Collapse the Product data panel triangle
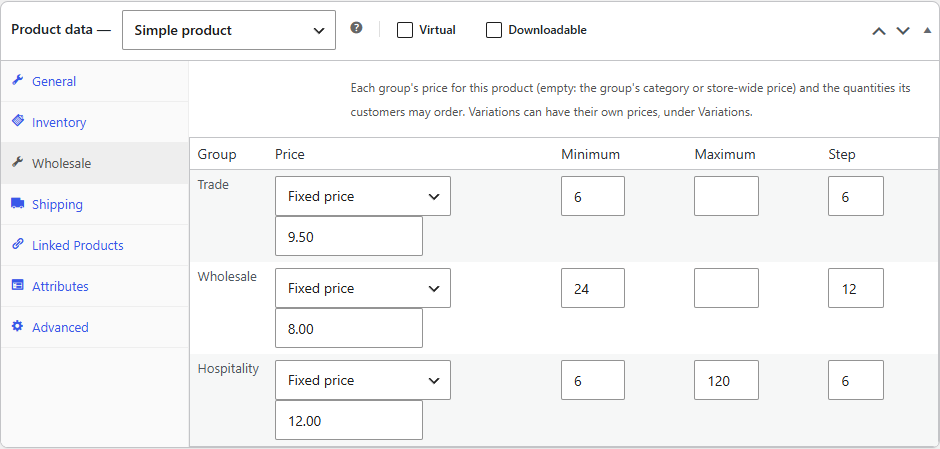940x449 pixels. click(927, 30)
